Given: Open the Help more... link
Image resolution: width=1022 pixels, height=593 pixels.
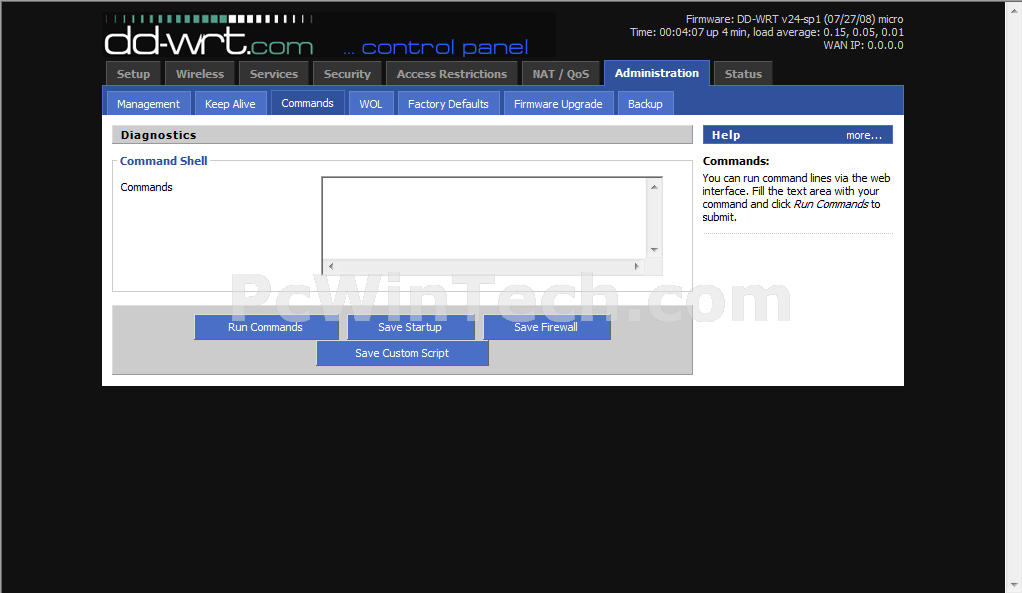Looking at the screenshot, I should point(864,135).
